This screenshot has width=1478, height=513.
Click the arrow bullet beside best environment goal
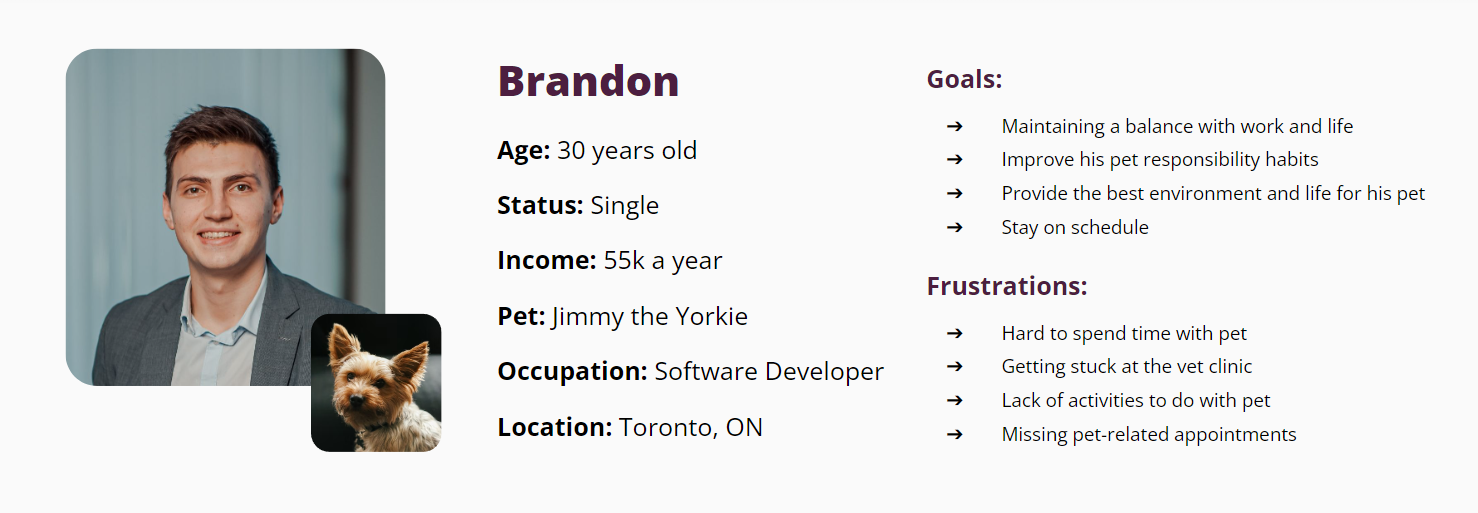(x=954, y=193)
